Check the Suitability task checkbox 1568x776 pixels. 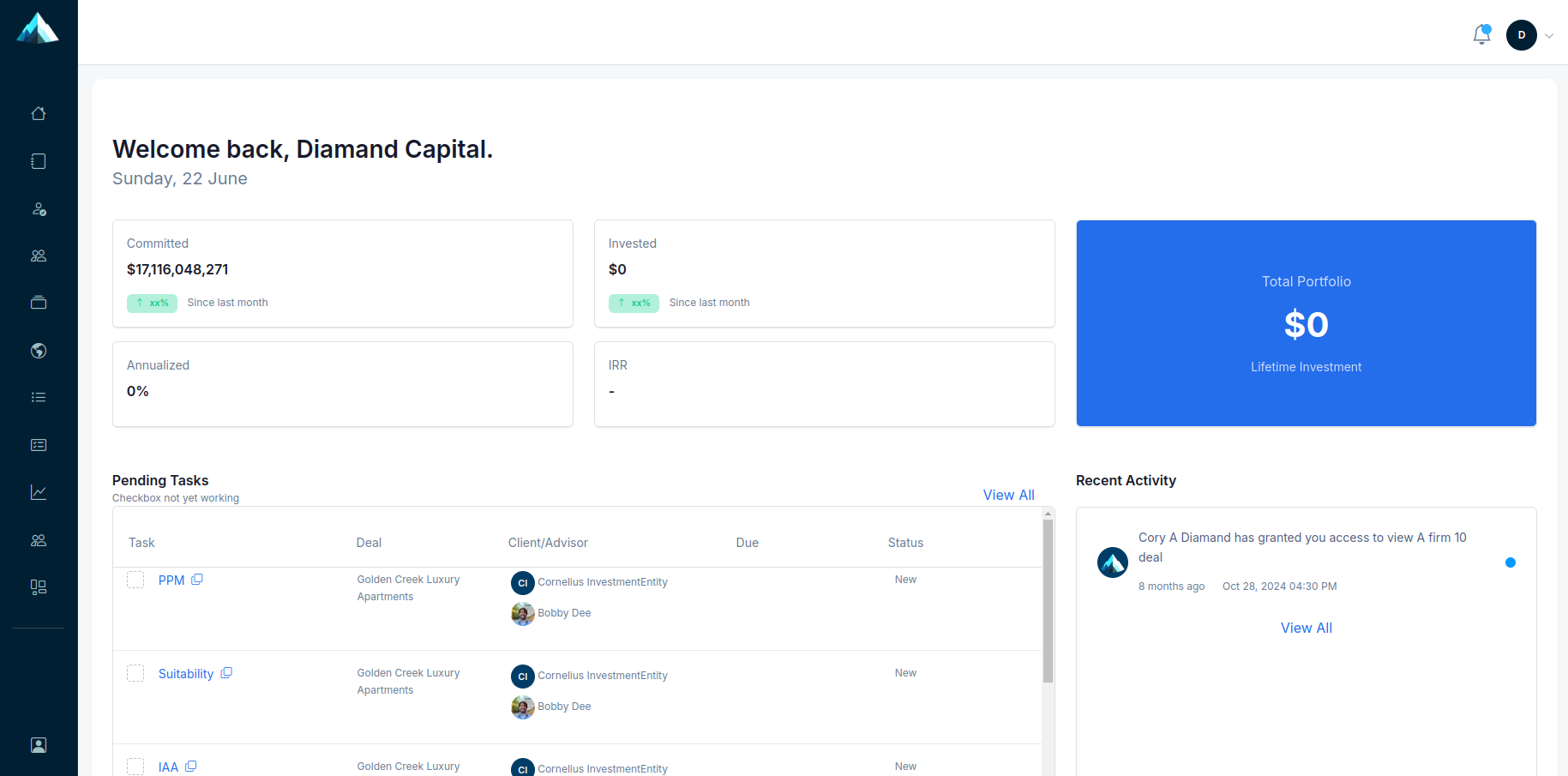pos(135,673)
